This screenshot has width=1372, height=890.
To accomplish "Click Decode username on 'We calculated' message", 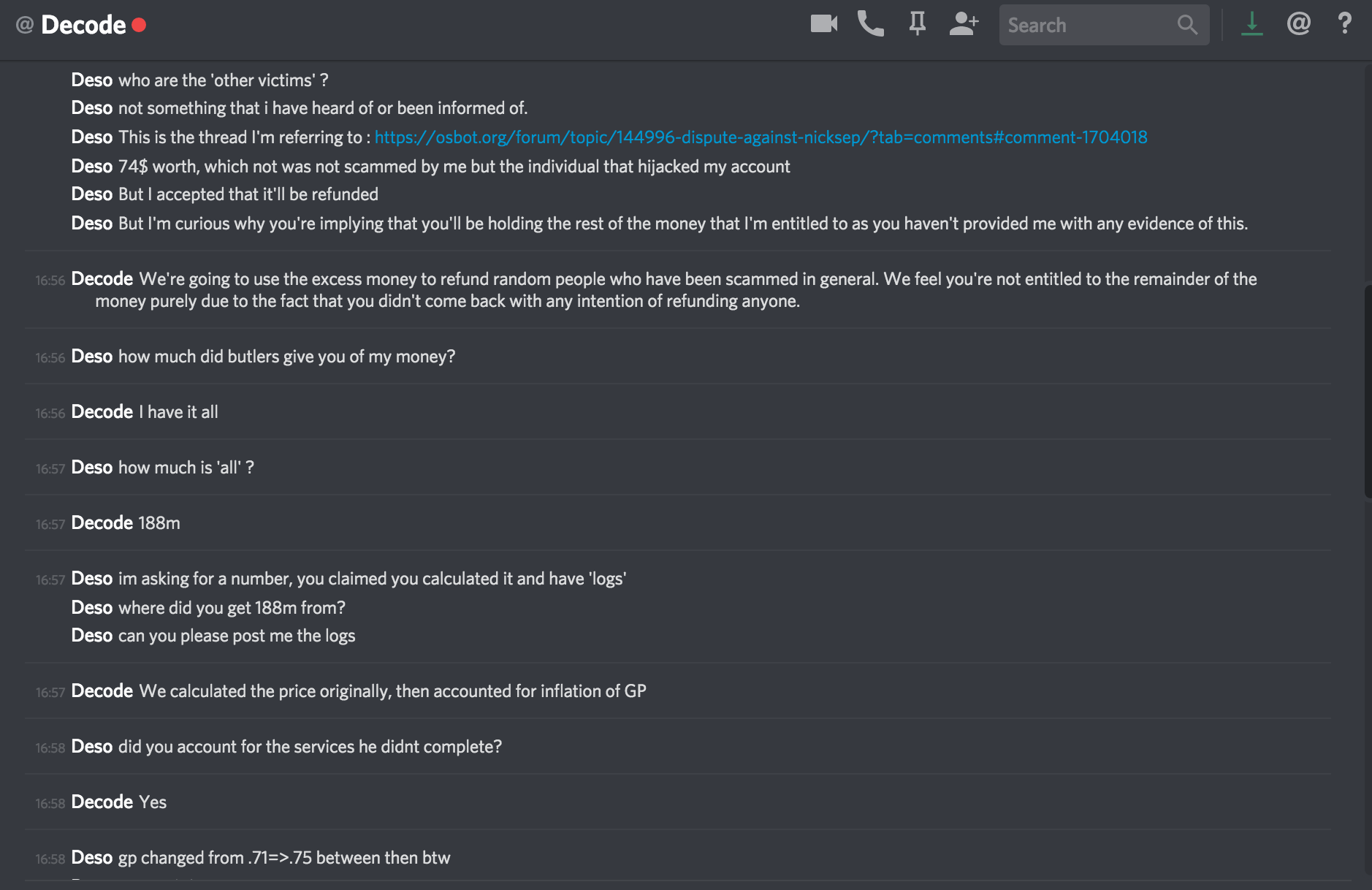I will point(102,691).
